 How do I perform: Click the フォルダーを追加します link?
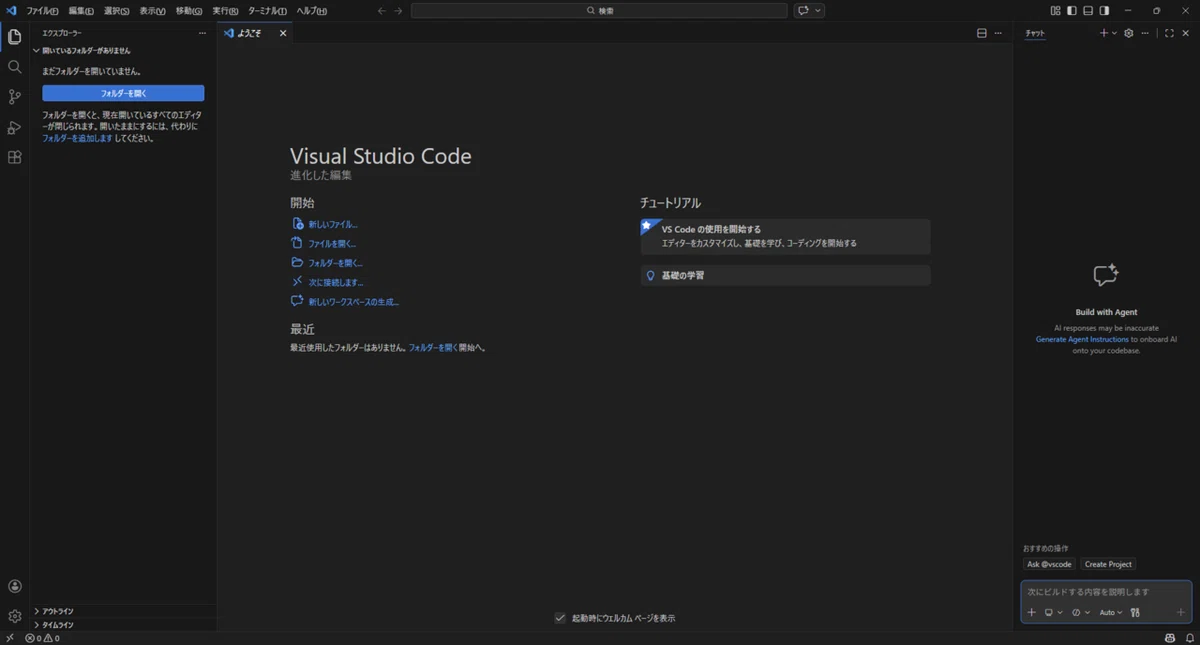pyautogui.click(x=77, y=138)
